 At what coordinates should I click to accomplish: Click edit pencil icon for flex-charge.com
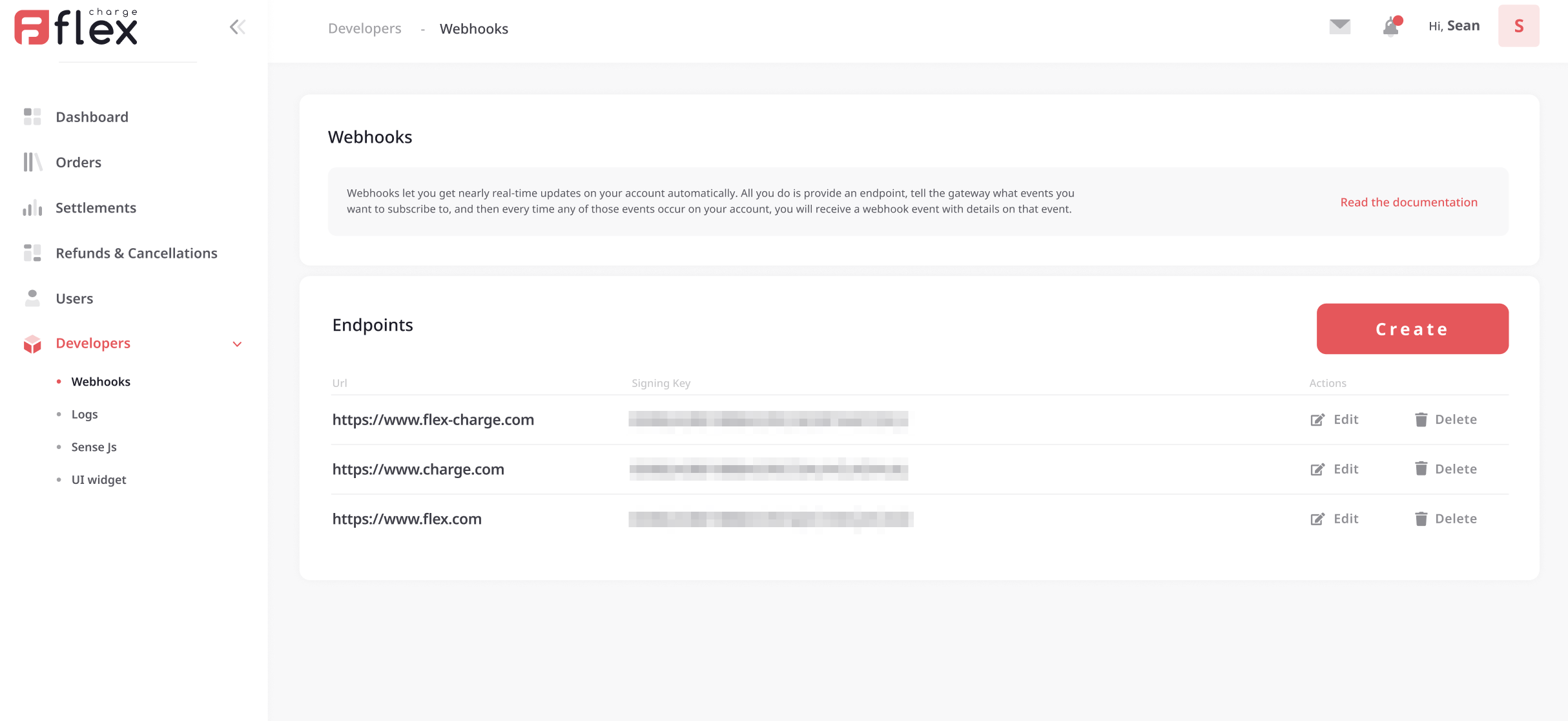1317,420
